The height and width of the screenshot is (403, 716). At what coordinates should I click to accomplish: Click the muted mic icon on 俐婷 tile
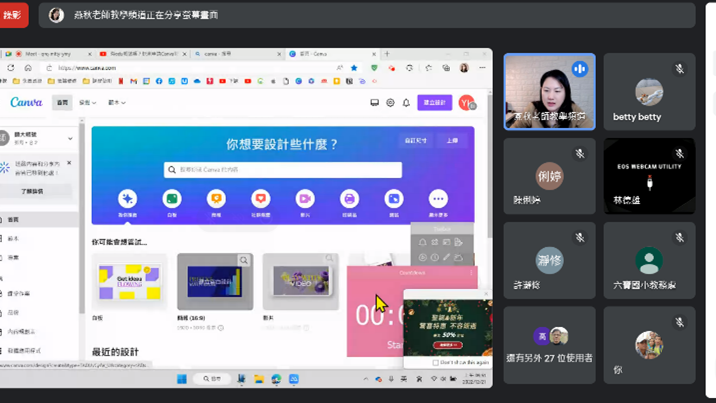(580, 153)
